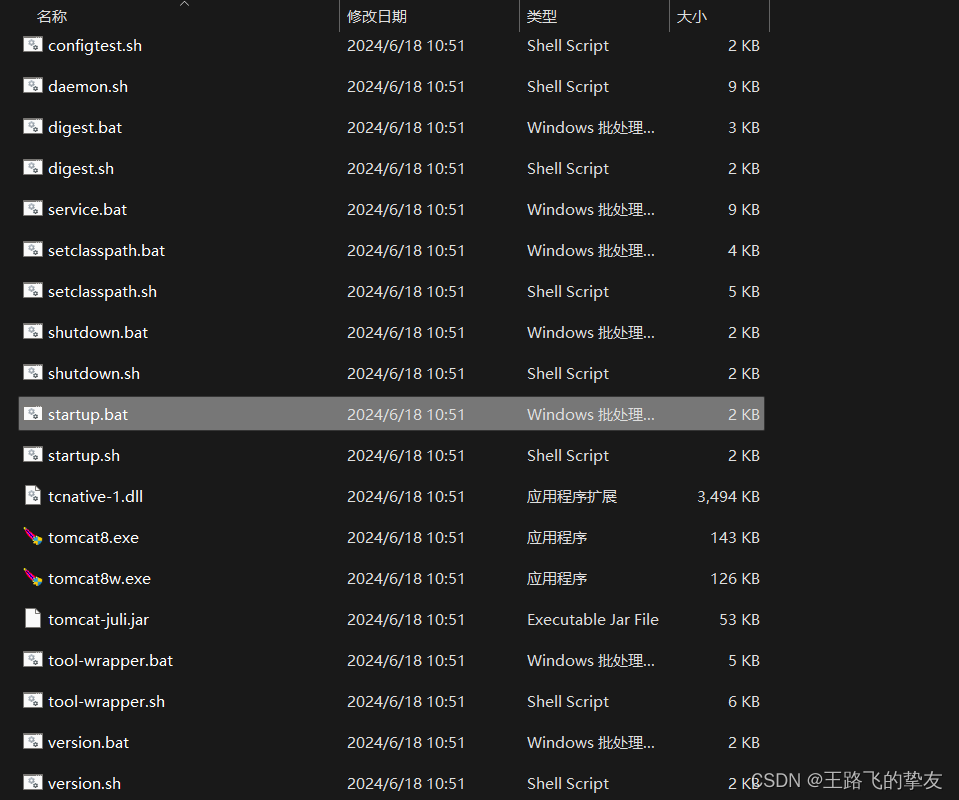Select the file name startup.sh
Image resolution: width=959 pixels, height=800 pixels.
tap(84, 456)
